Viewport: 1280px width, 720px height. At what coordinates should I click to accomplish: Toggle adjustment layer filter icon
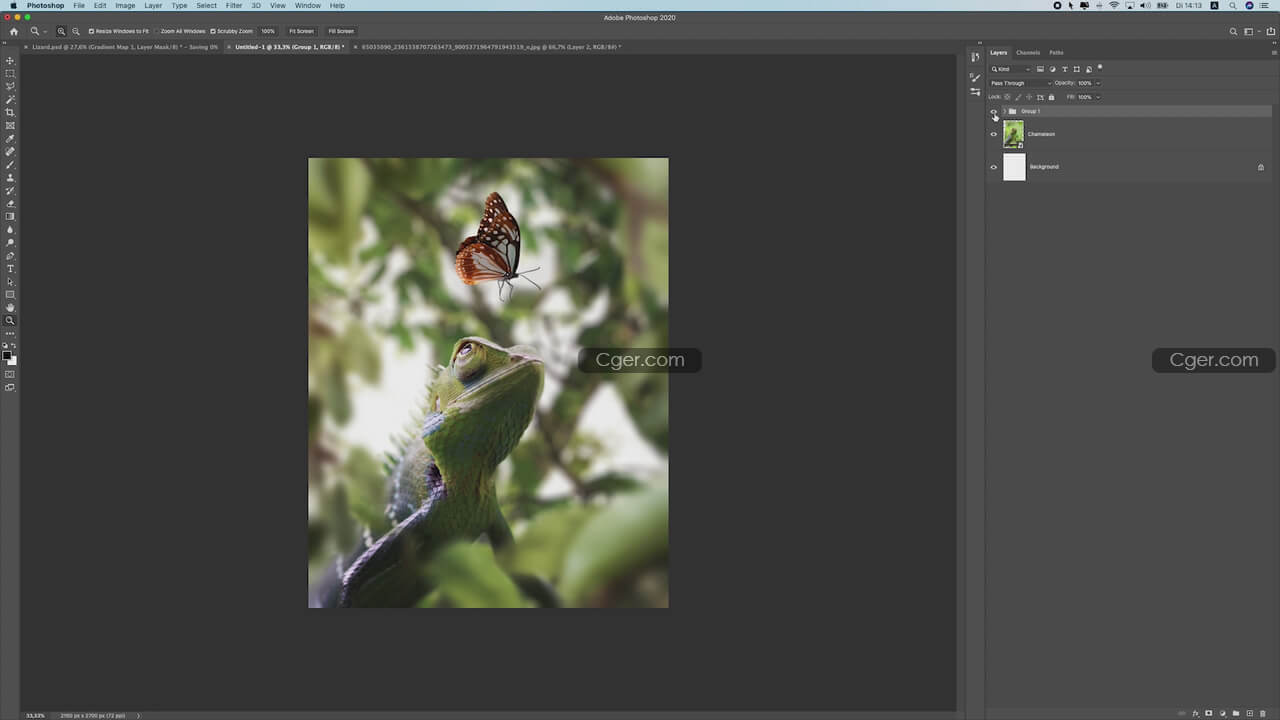pos(1052,69)
